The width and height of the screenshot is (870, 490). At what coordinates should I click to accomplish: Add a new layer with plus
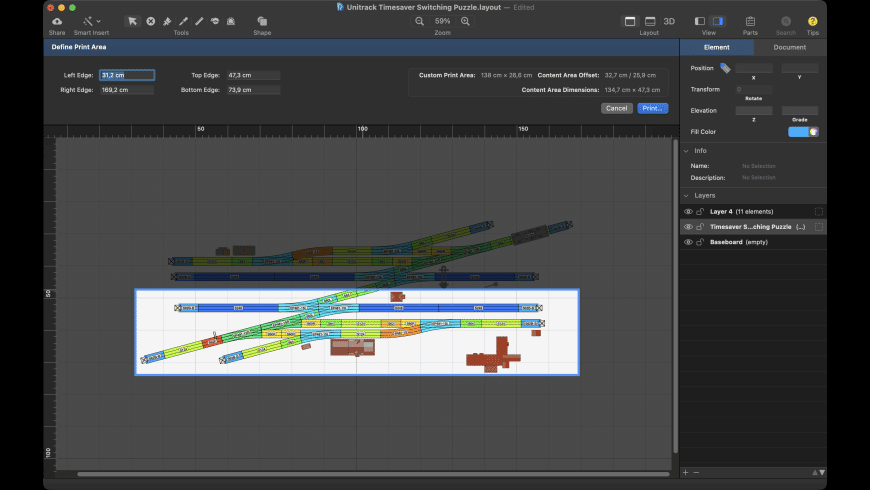tap(686, 472)
